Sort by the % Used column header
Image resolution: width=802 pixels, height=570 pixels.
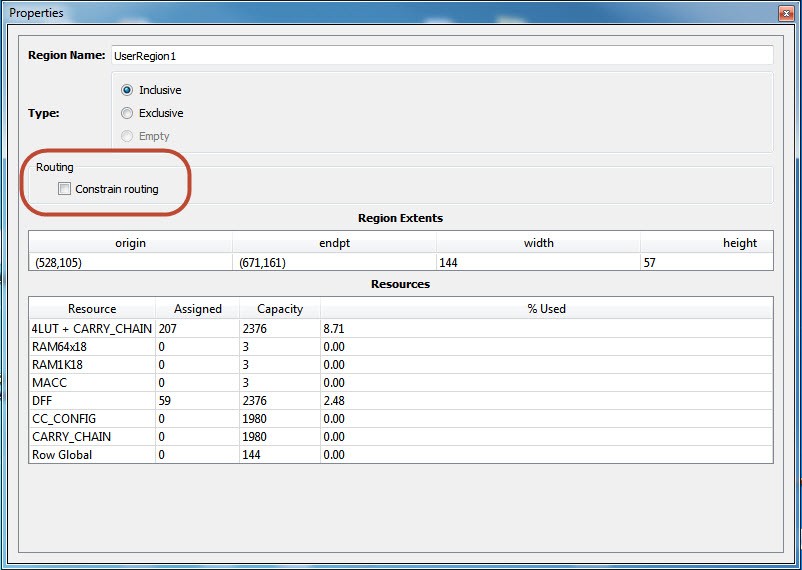point(546,309)
